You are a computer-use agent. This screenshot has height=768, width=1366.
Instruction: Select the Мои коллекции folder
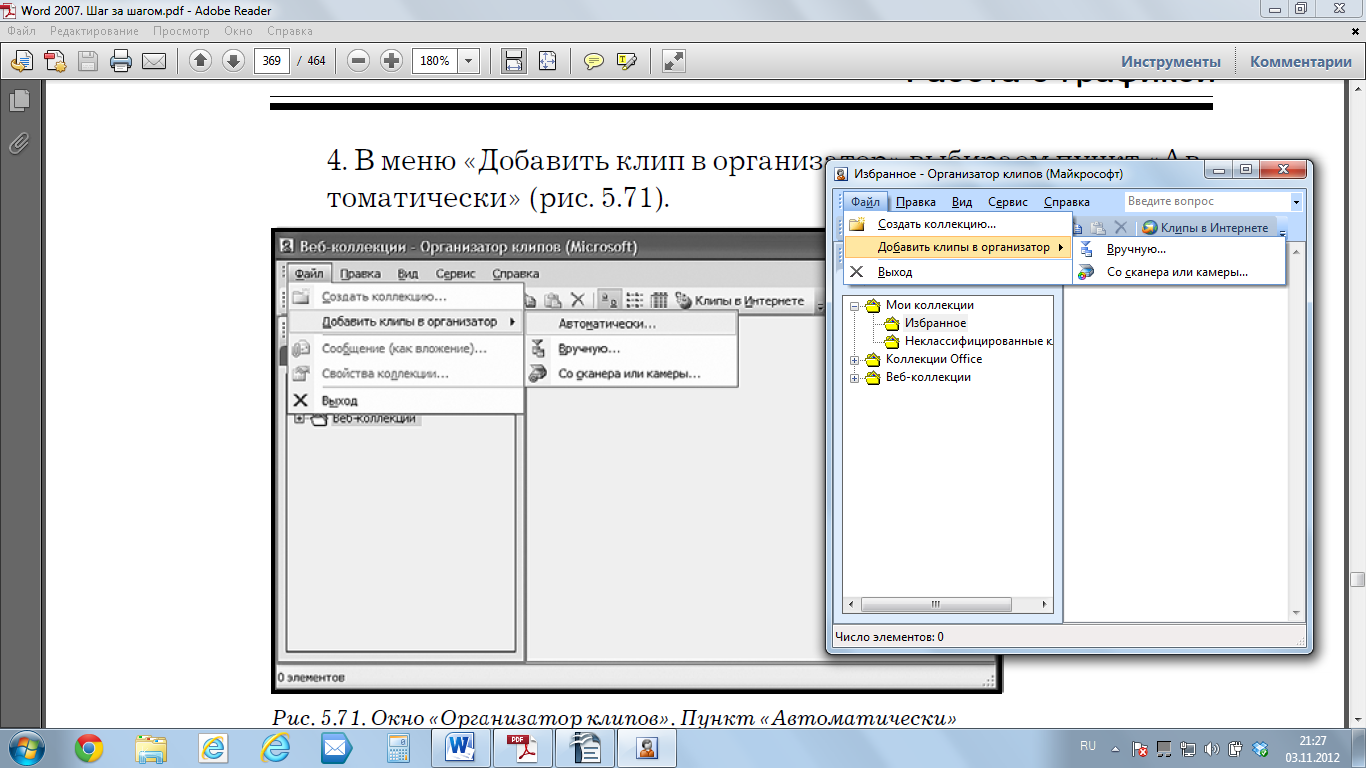click(930, 305)
